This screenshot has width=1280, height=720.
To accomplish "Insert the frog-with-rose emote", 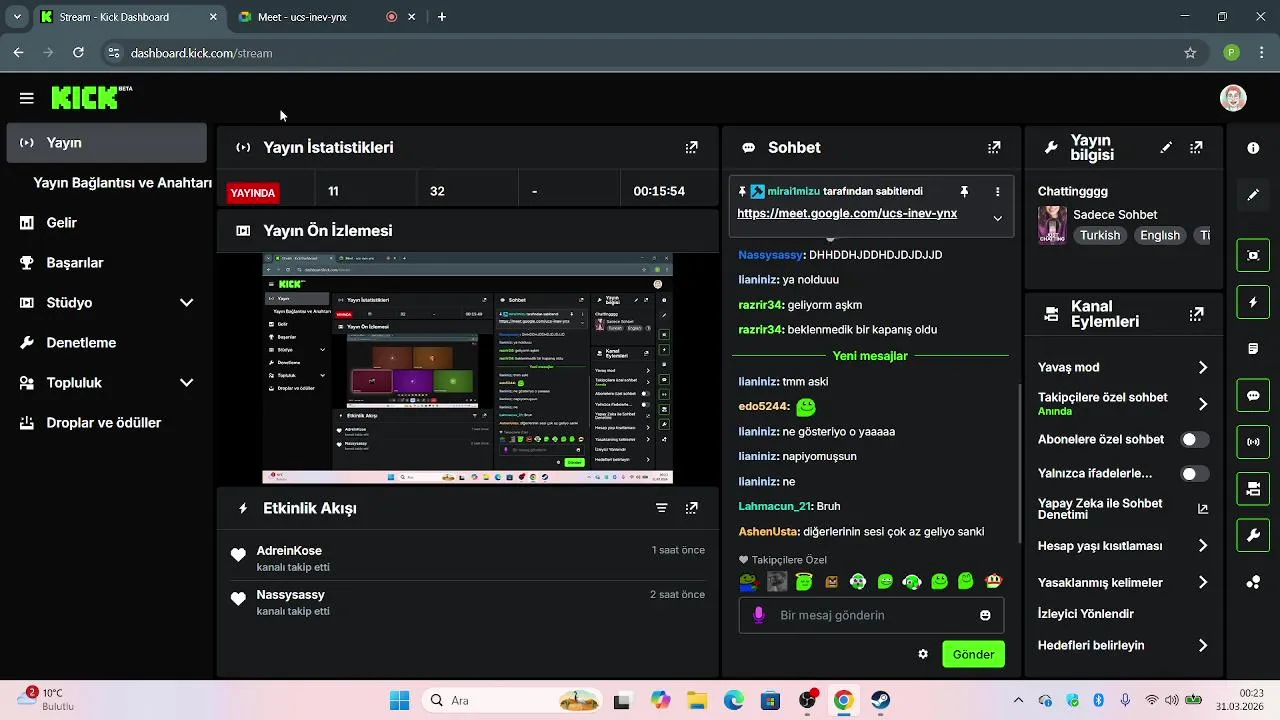I will tap(749, 581).
